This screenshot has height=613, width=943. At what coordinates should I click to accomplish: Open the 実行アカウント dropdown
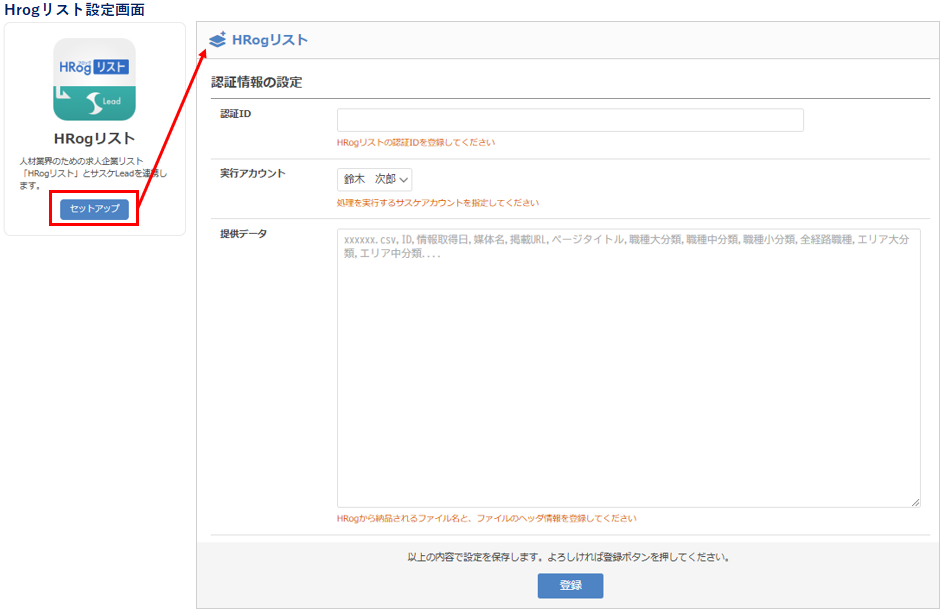(375, 179)
